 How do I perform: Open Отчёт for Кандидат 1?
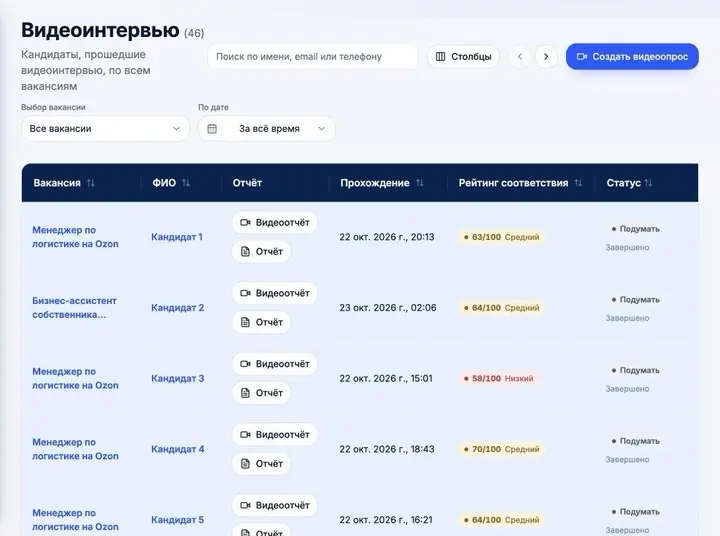pos(261,251)
